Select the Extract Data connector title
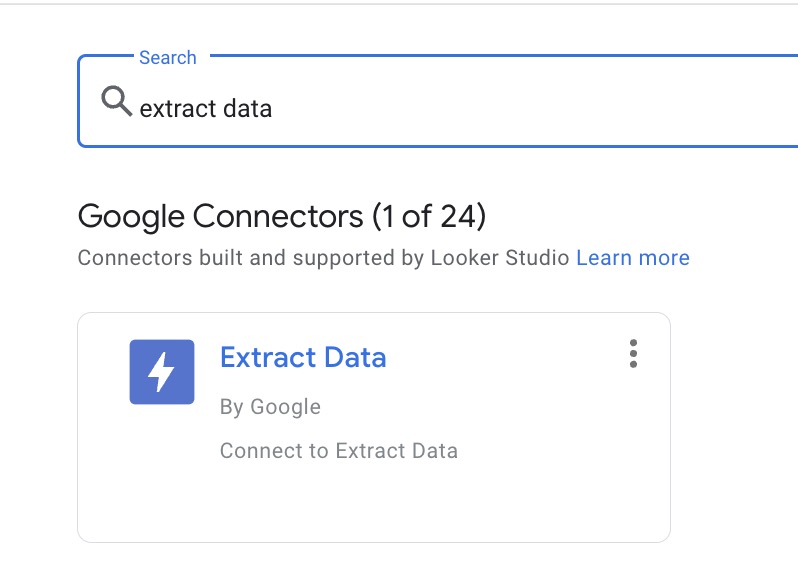The image size is (798, 568). click(x=303, y=357)
